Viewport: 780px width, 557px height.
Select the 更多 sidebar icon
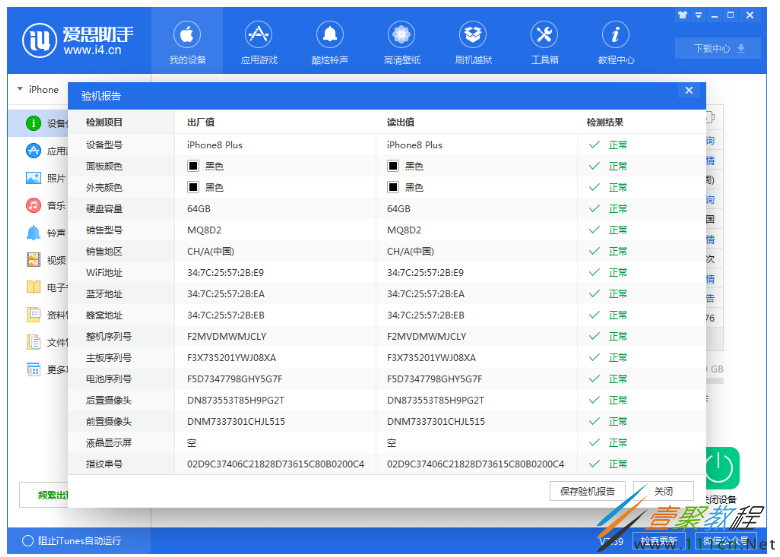point(33,369)
